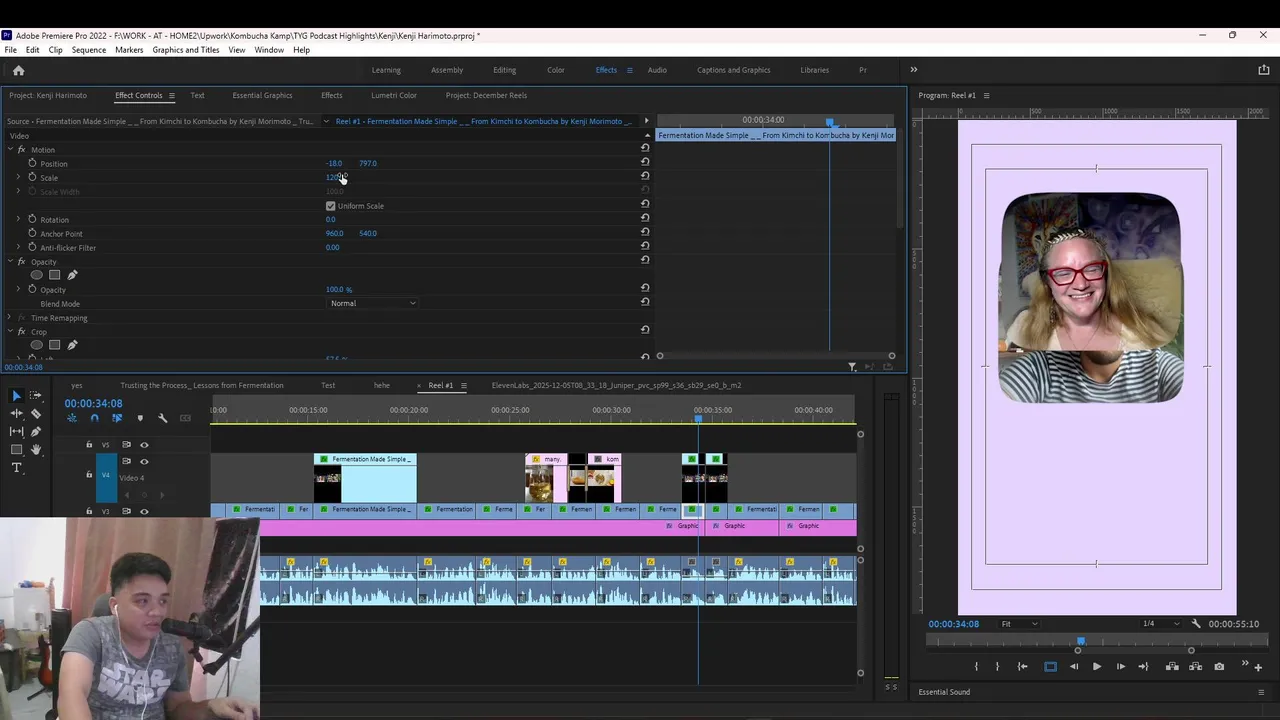Open playback resolution 1/4 dropdown

click(x=1160, y=624)
